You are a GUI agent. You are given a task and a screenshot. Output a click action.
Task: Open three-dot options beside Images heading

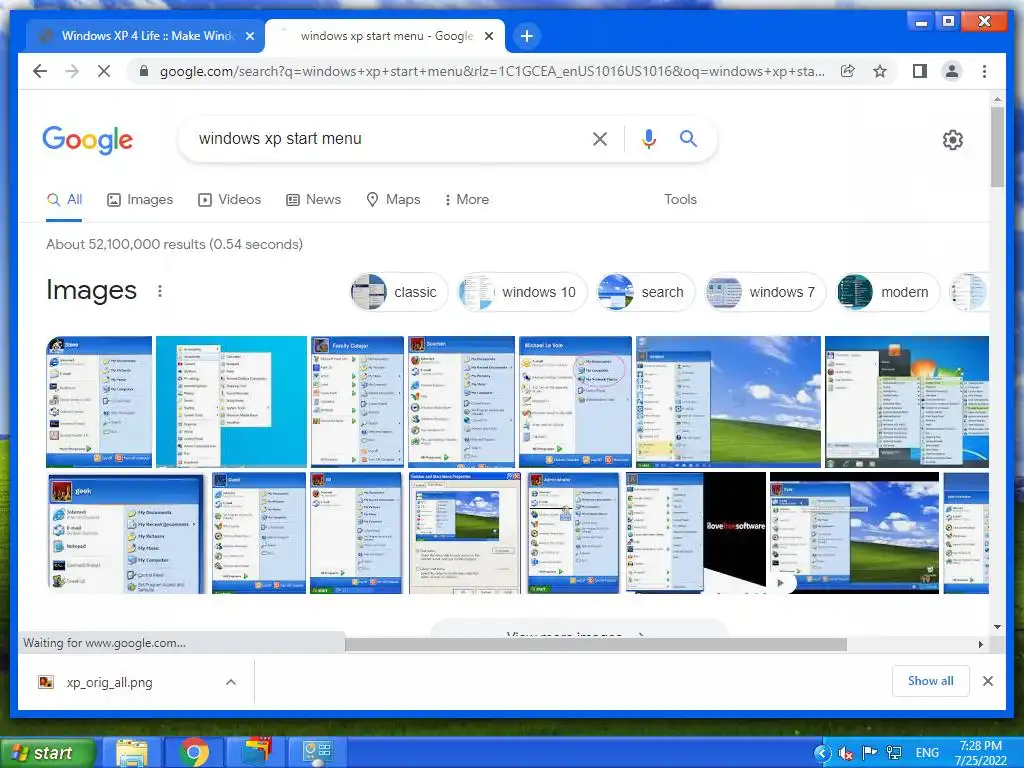160,291
